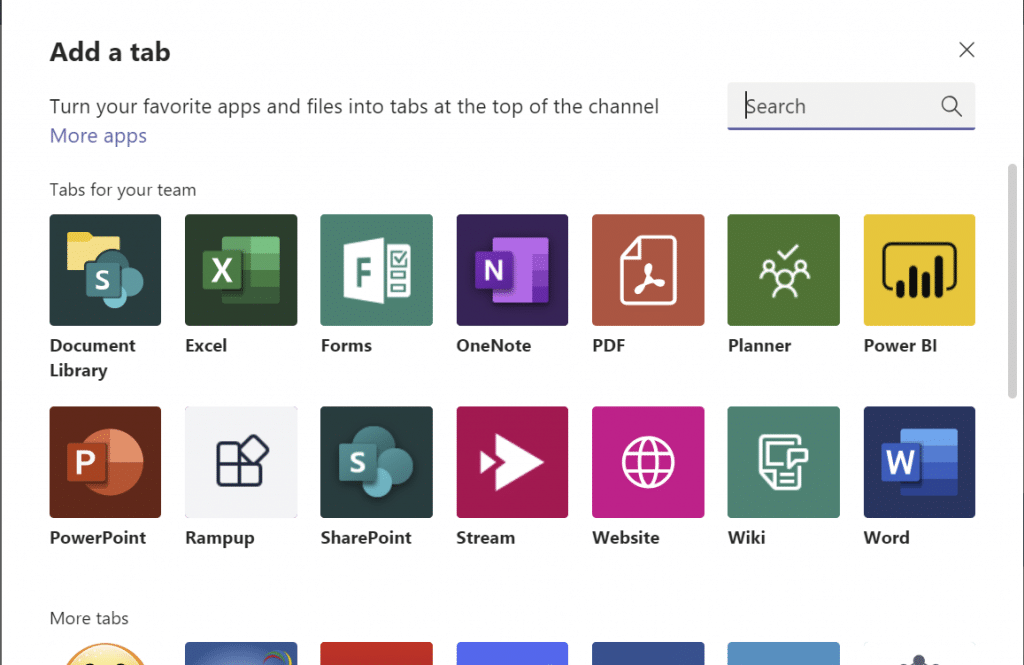Click the Stream label text
1024x665 pixels.
[485, 538]
